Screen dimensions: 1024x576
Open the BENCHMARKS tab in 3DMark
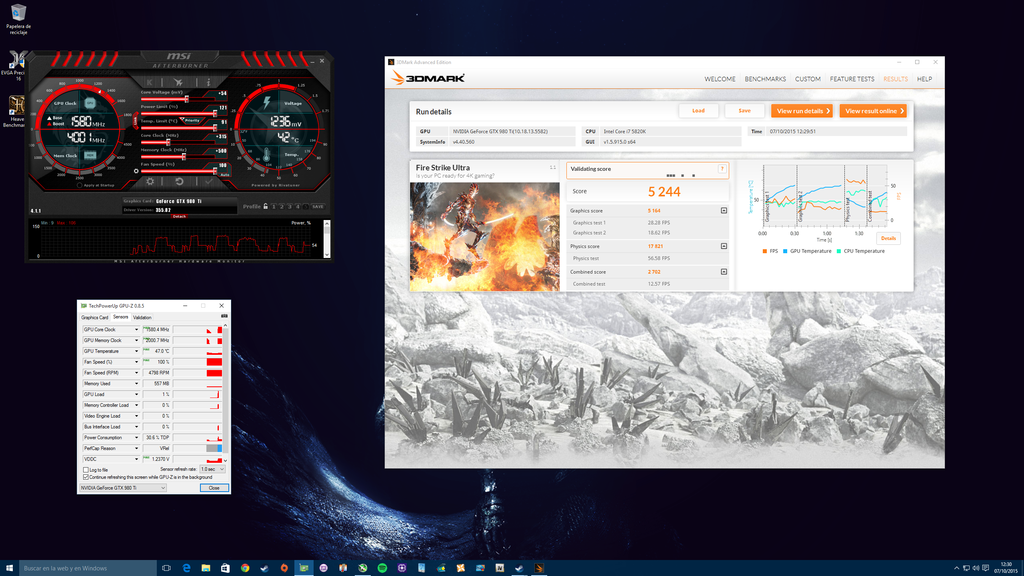click(765, 79)
